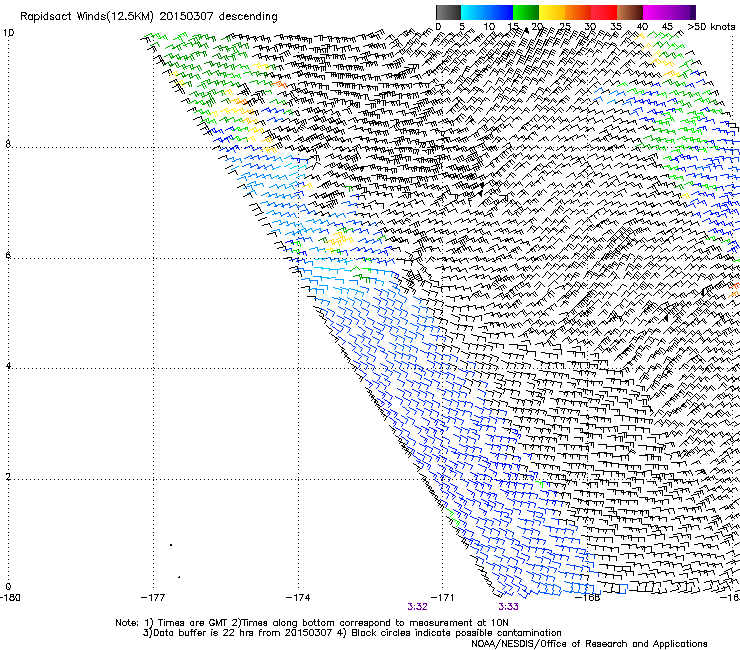Click latitude axis label '8'
Screen dimensions: 740x650
click(8, 144)
